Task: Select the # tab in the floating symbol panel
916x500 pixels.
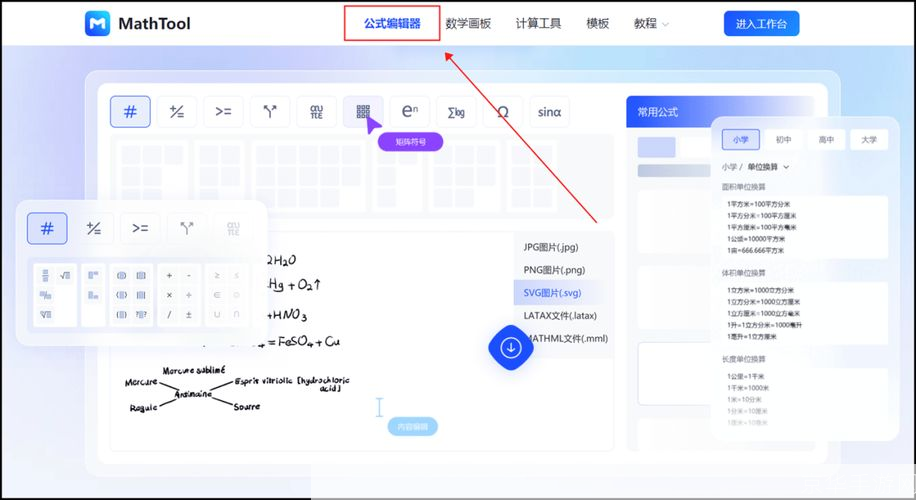Action: point(47,228)
